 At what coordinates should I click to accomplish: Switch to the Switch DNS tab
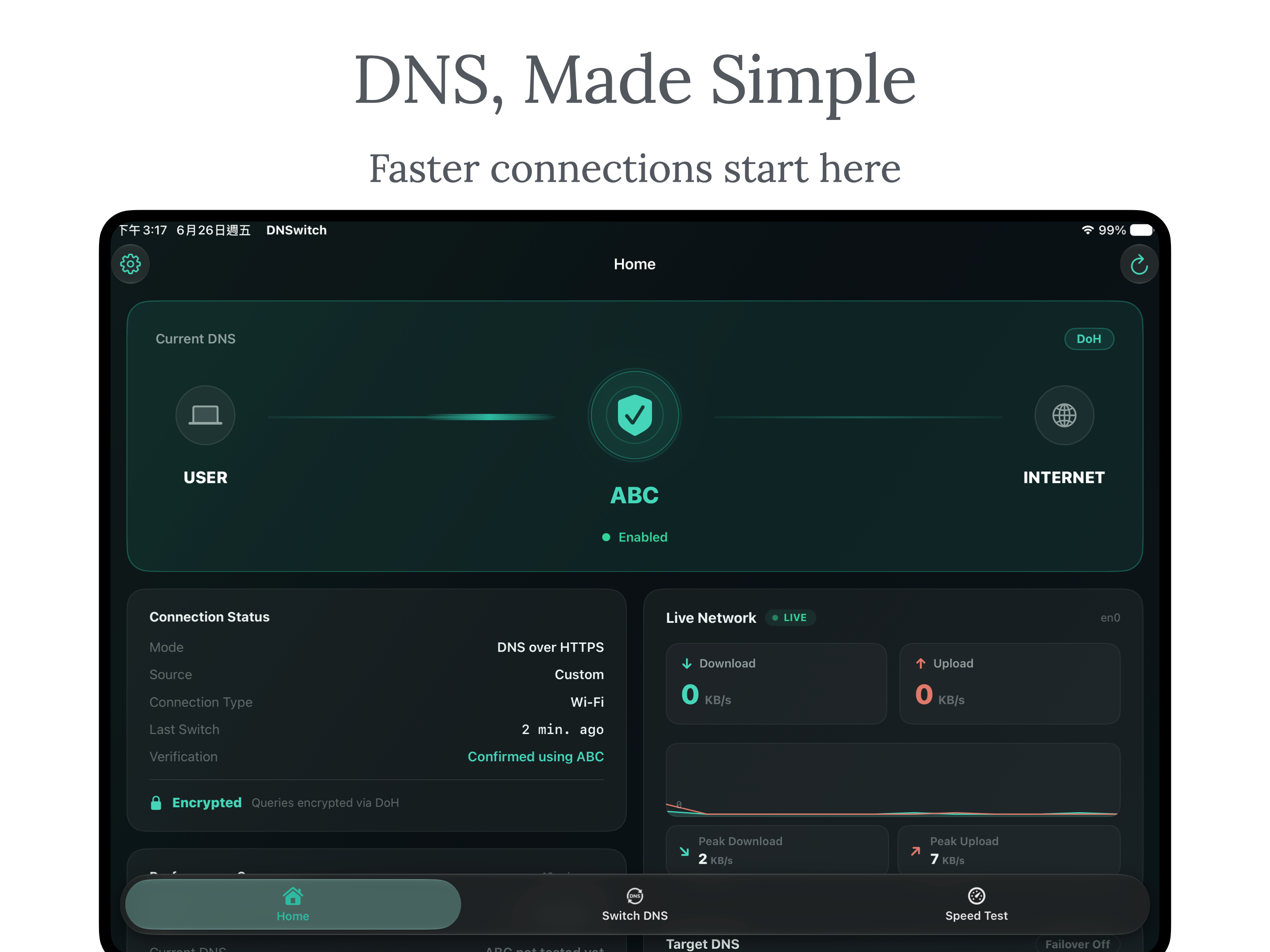(x=635, y=904)
